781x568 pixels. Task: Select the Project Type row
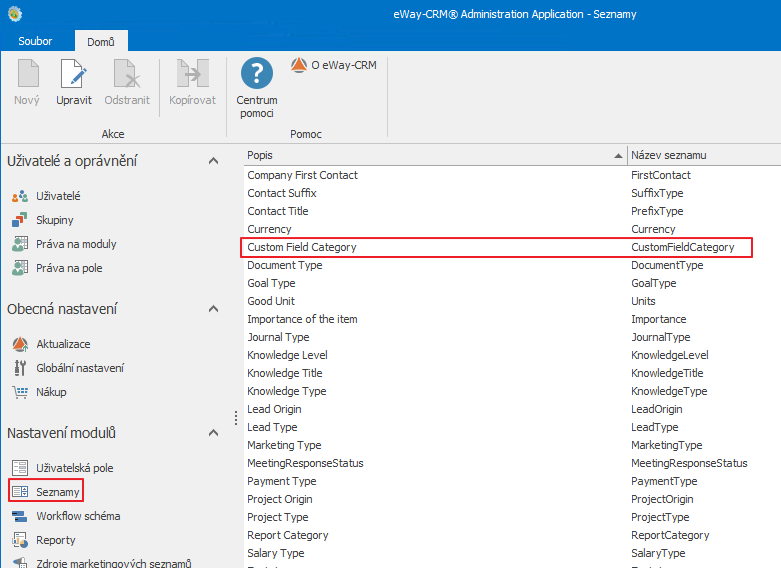[x=513, y=517]
